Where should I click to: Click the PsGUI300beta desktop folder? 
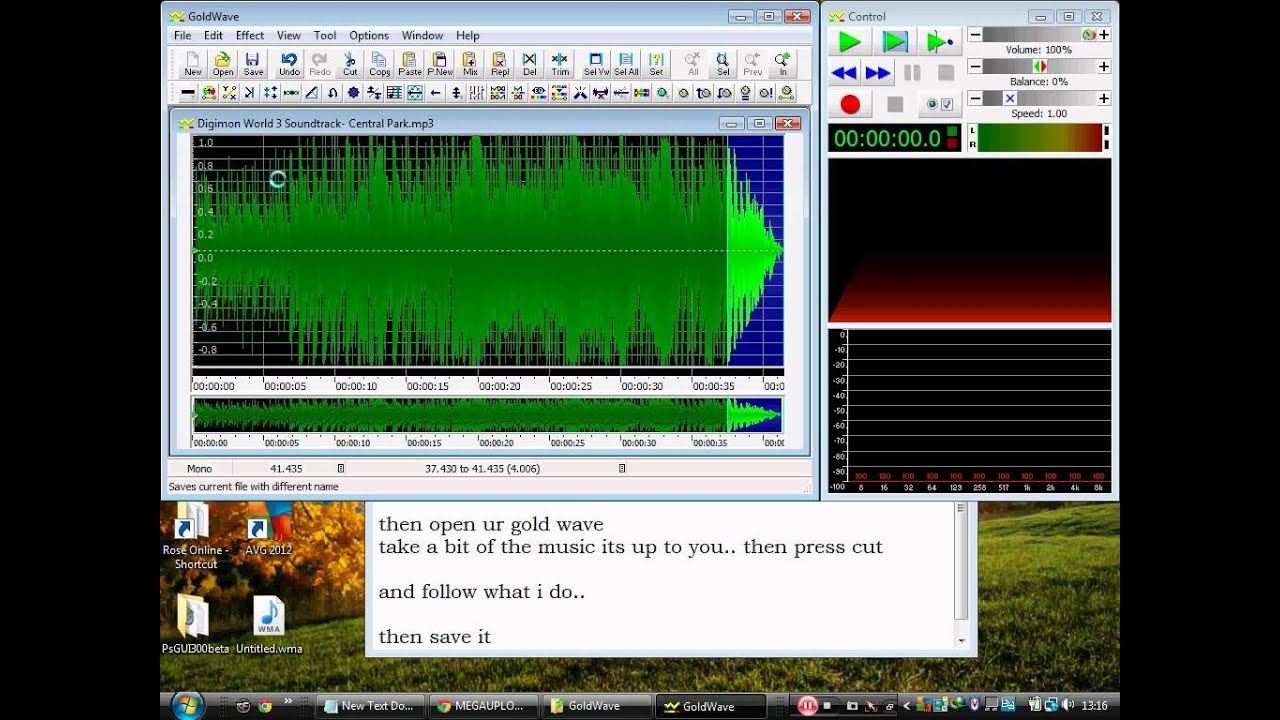(195, 627)
